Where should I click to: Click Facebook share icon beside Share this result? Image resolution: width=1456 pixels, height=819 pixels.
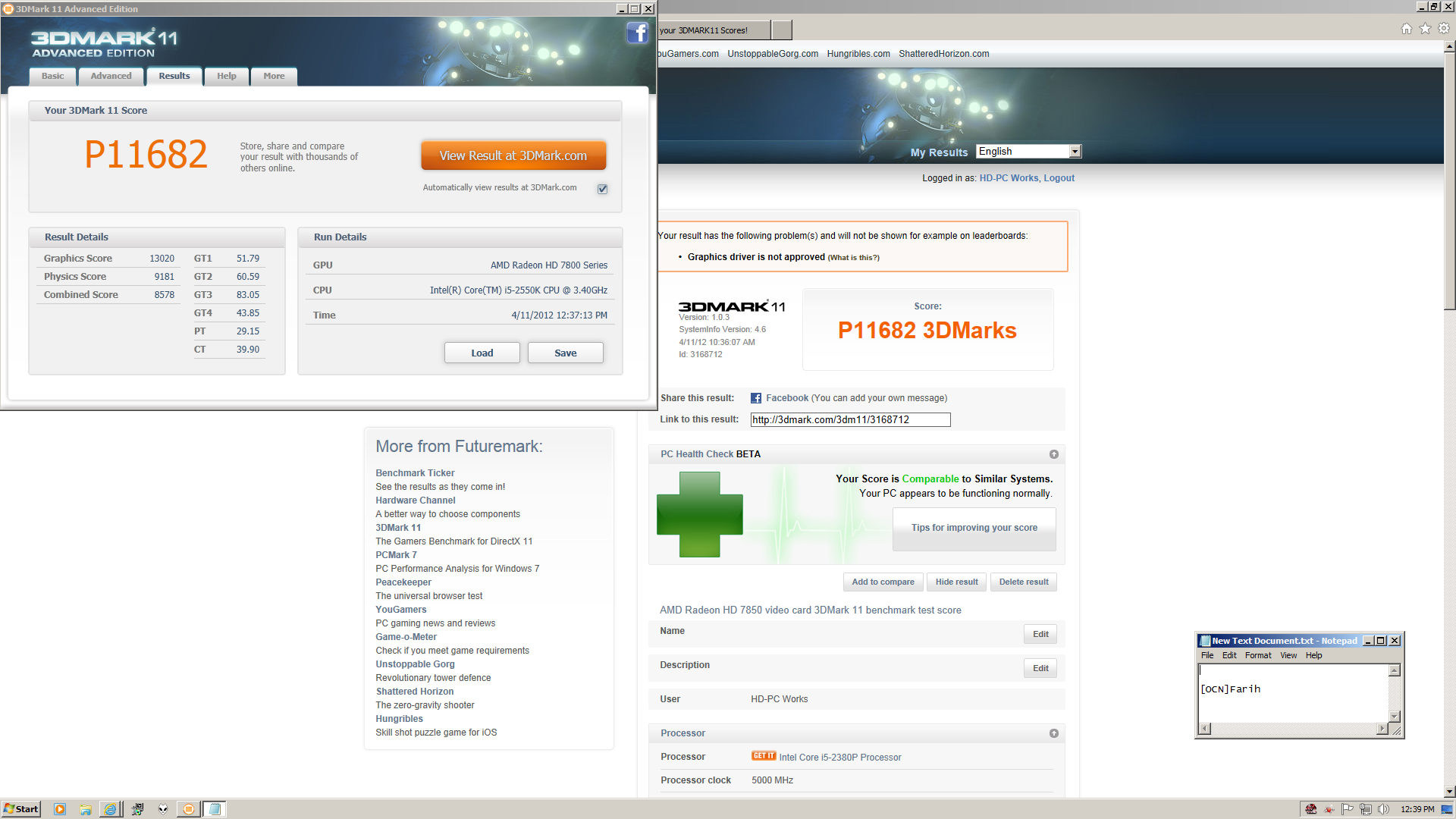coord(756,398)
